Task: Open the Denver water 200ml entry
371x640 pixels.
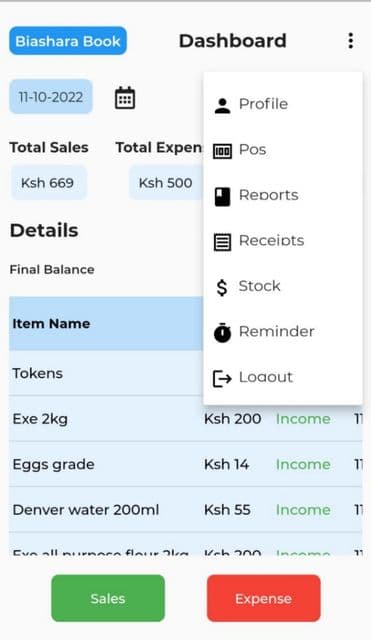Action: pos(185,510)
